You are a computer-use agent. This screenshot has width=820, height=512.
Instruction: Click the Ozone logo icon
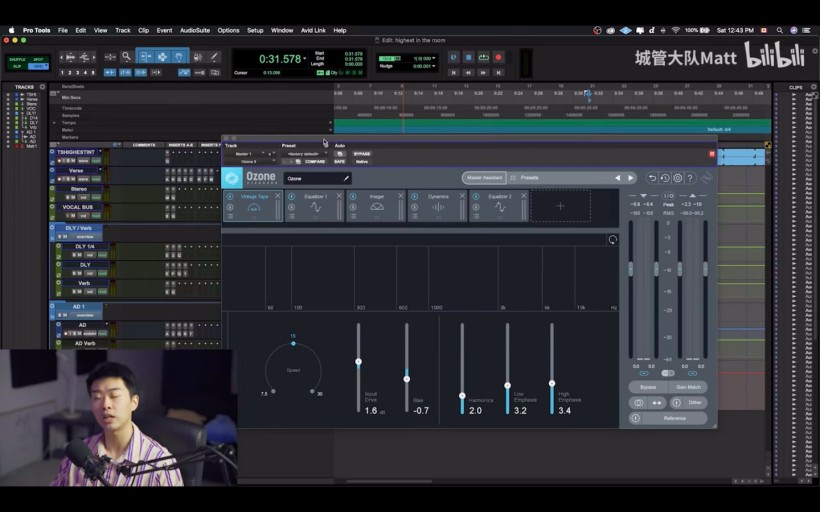pyautogui.click(x=232, y=178)
